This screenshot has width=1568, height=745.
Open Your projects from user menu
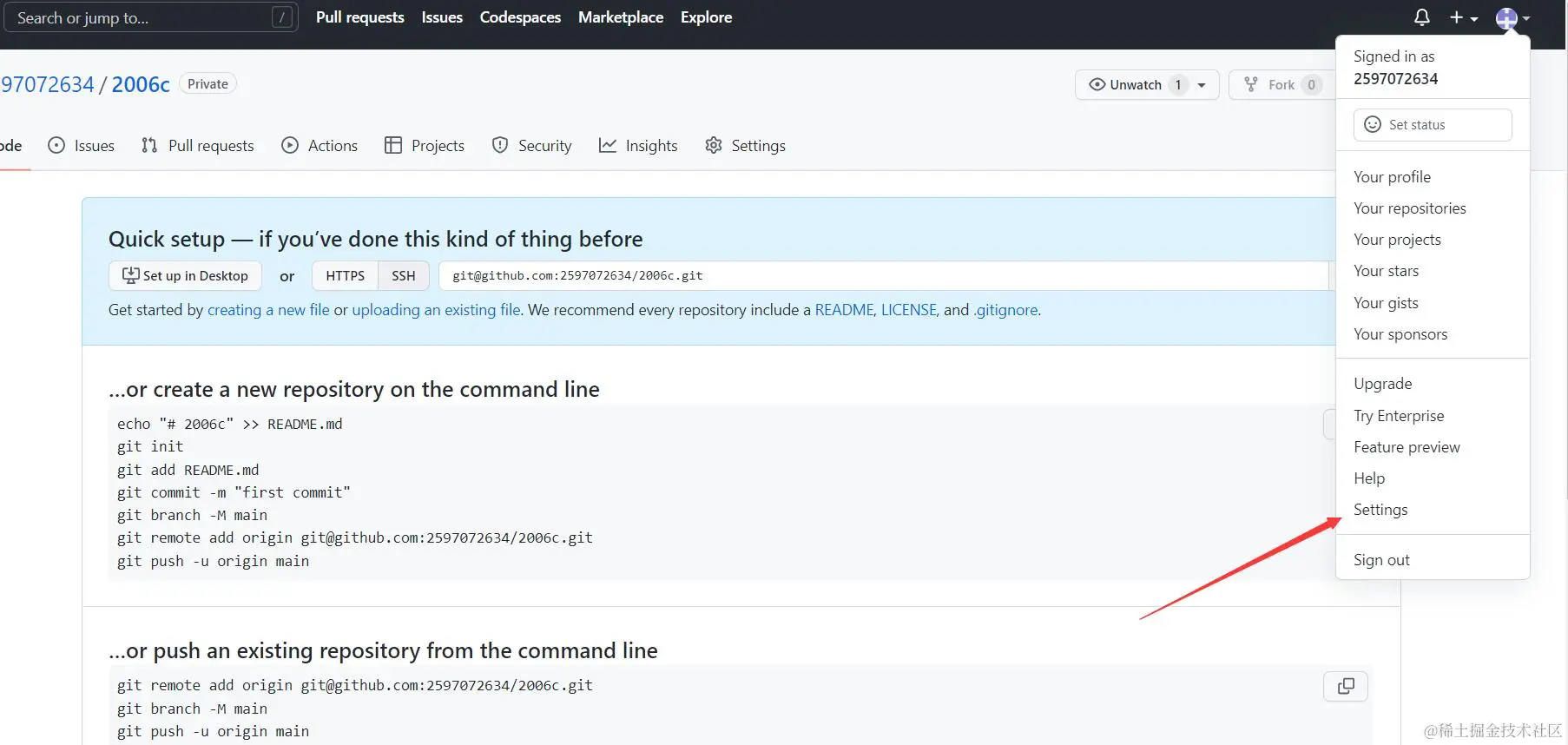point(1397,240)
